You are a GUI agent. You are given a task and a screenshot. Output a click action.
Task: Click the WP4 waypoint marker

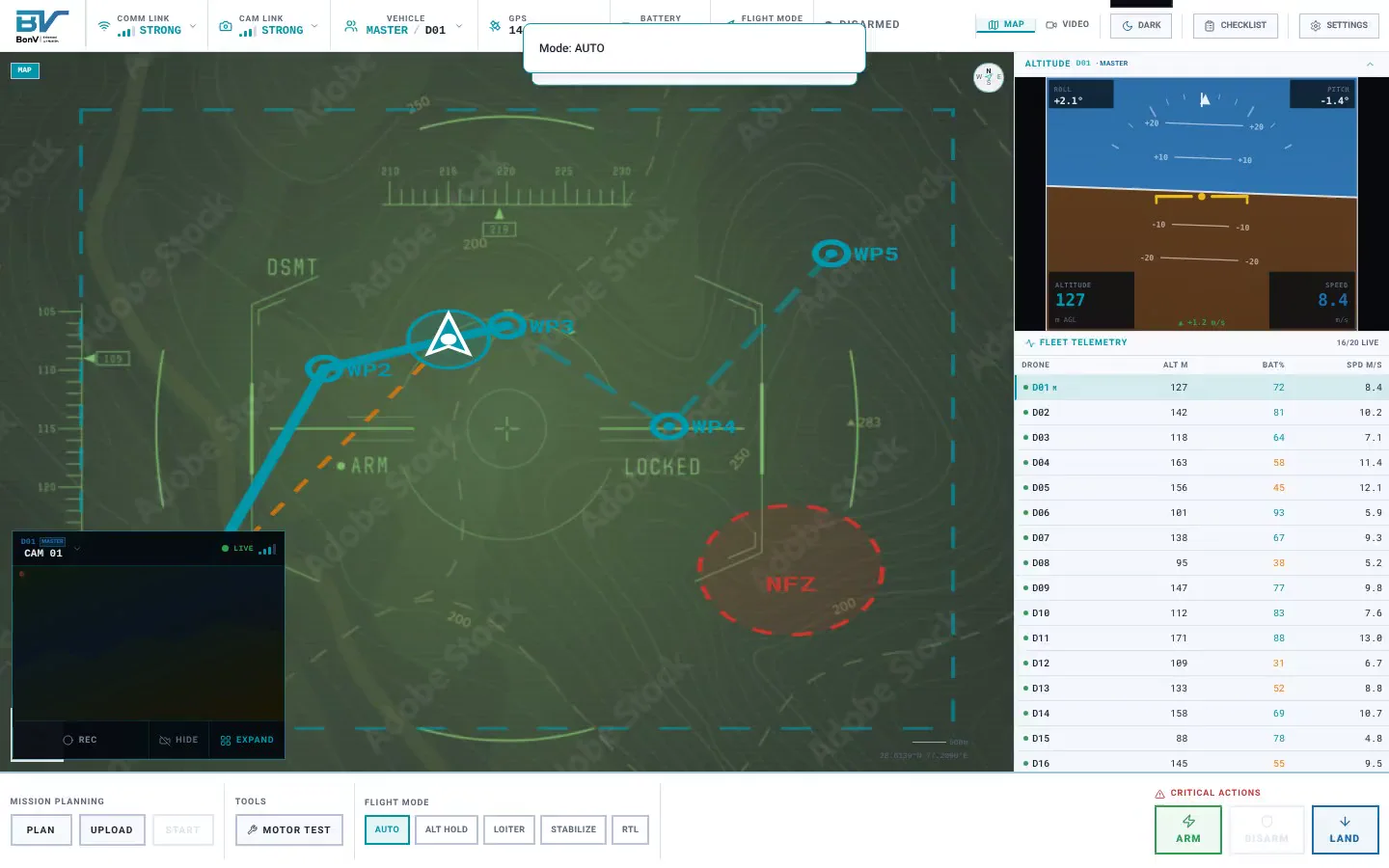click(x=668, y=425)
